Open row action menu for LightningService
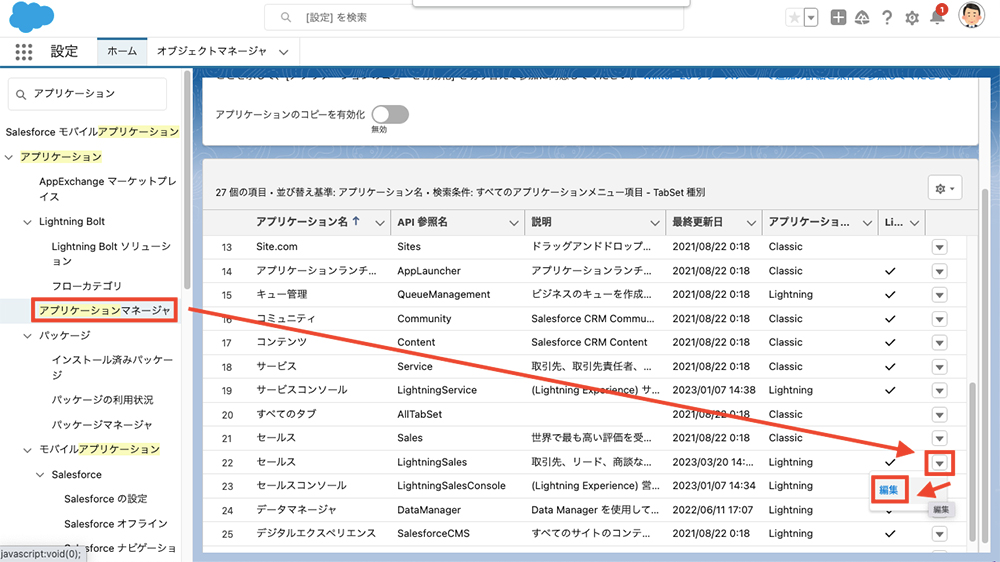The width and height of the screenshot is (1000, 562). [x=939, y=390]
